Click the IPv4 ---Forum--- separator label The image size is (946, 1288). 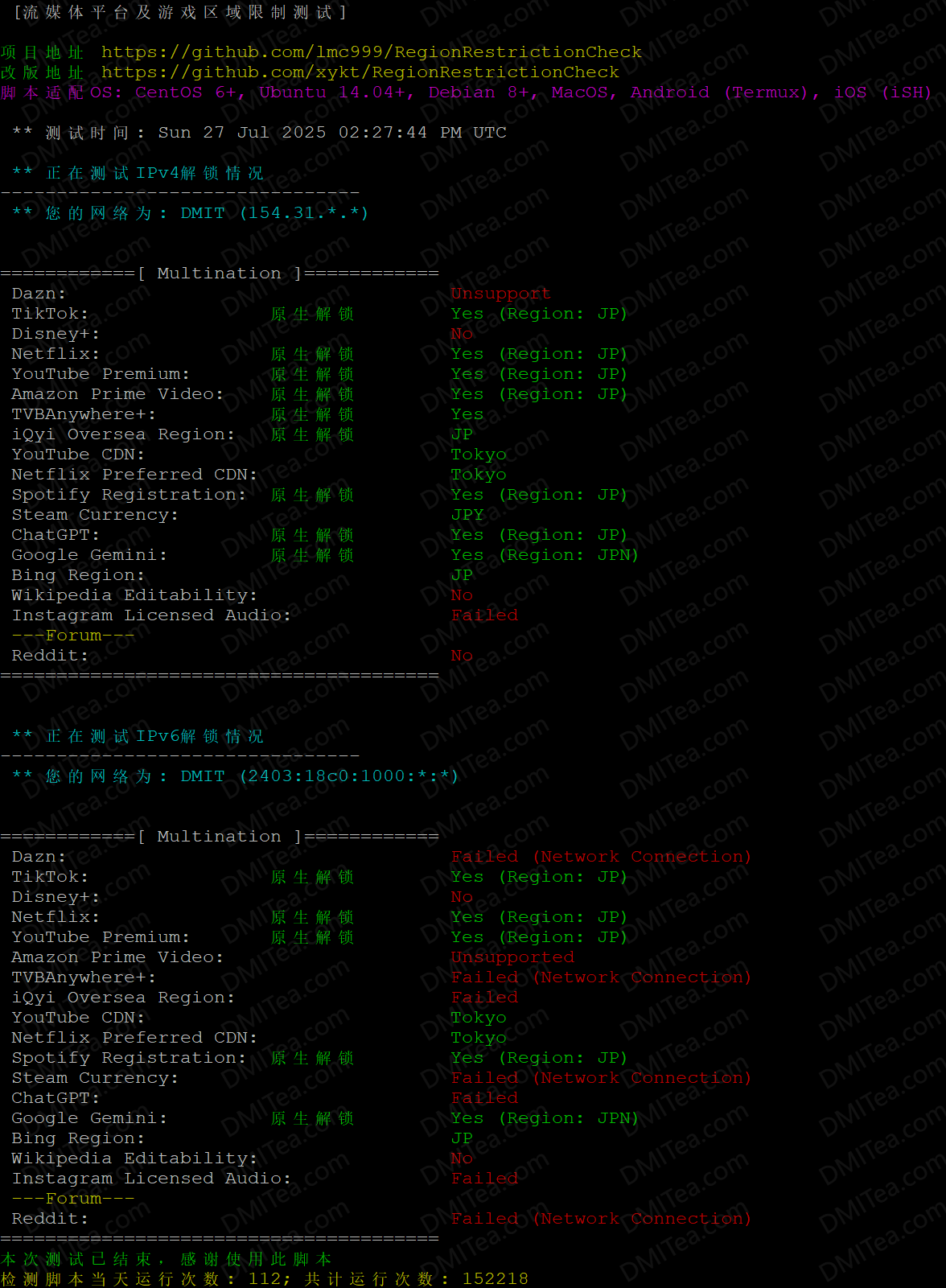(73, 636)
